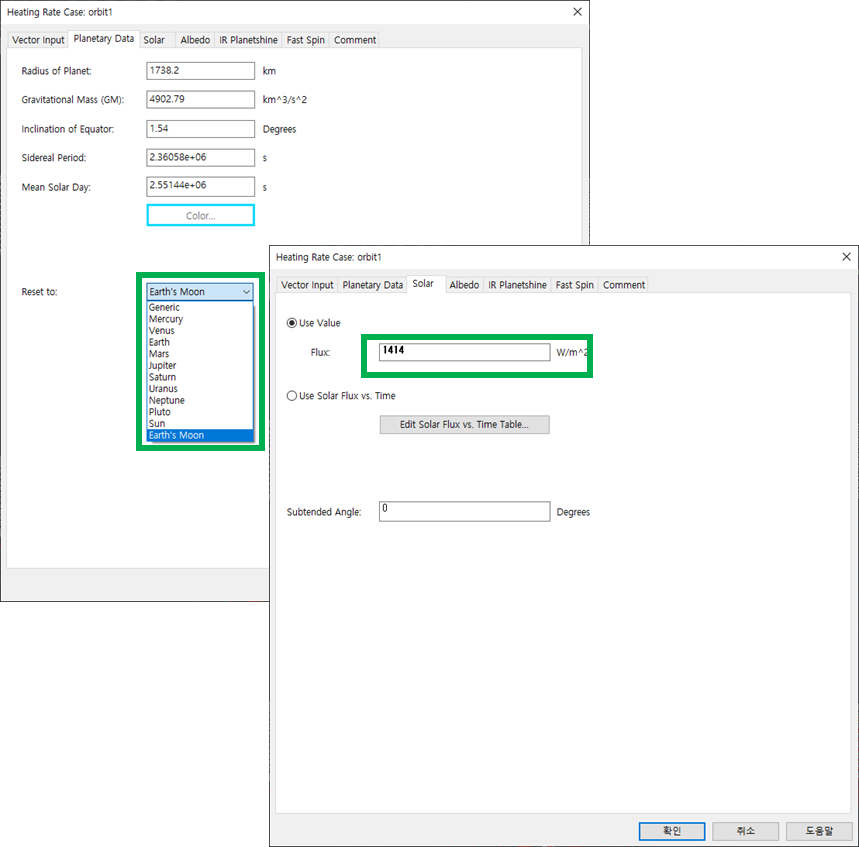Choose Saturn from the planet list
The height and width of the screenshot is (847, 859).
click(x=200, y=377)
